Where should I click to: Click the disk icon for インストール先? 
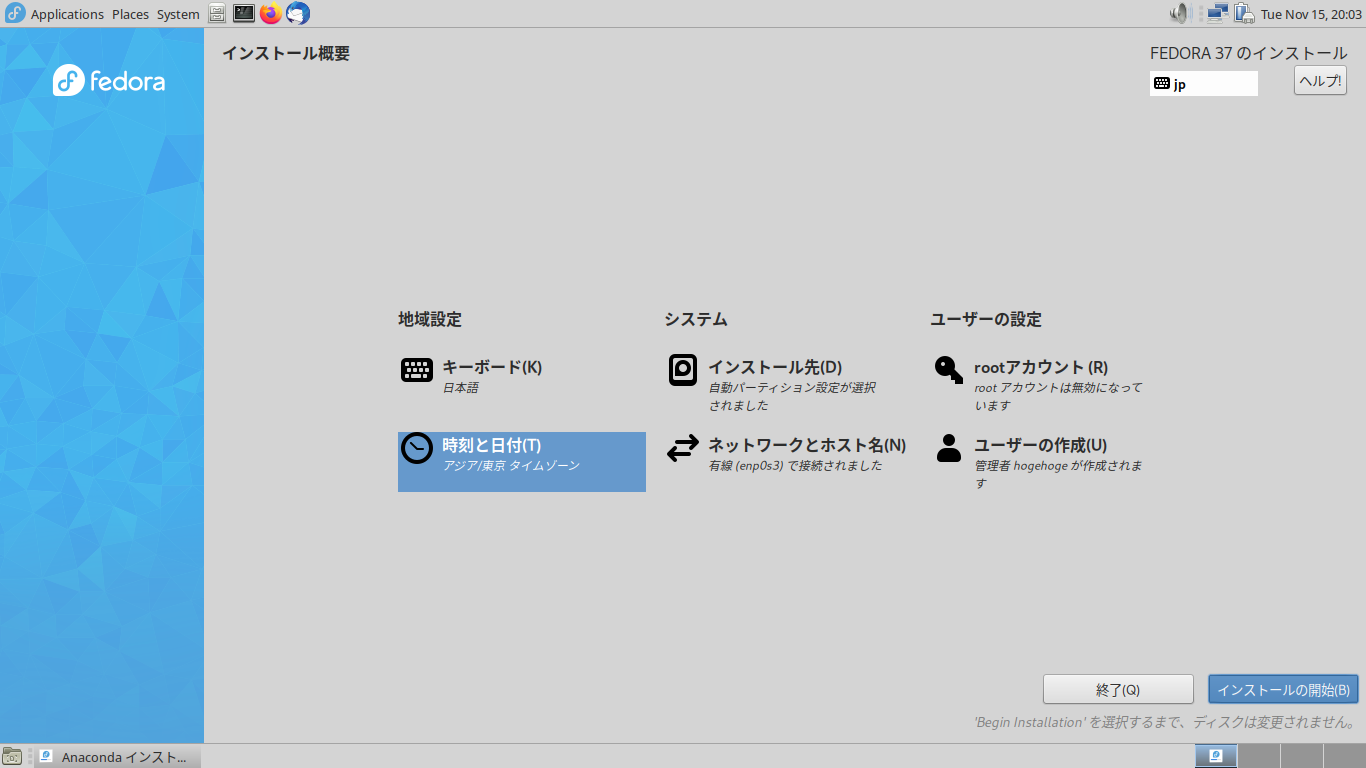(683, 370)
